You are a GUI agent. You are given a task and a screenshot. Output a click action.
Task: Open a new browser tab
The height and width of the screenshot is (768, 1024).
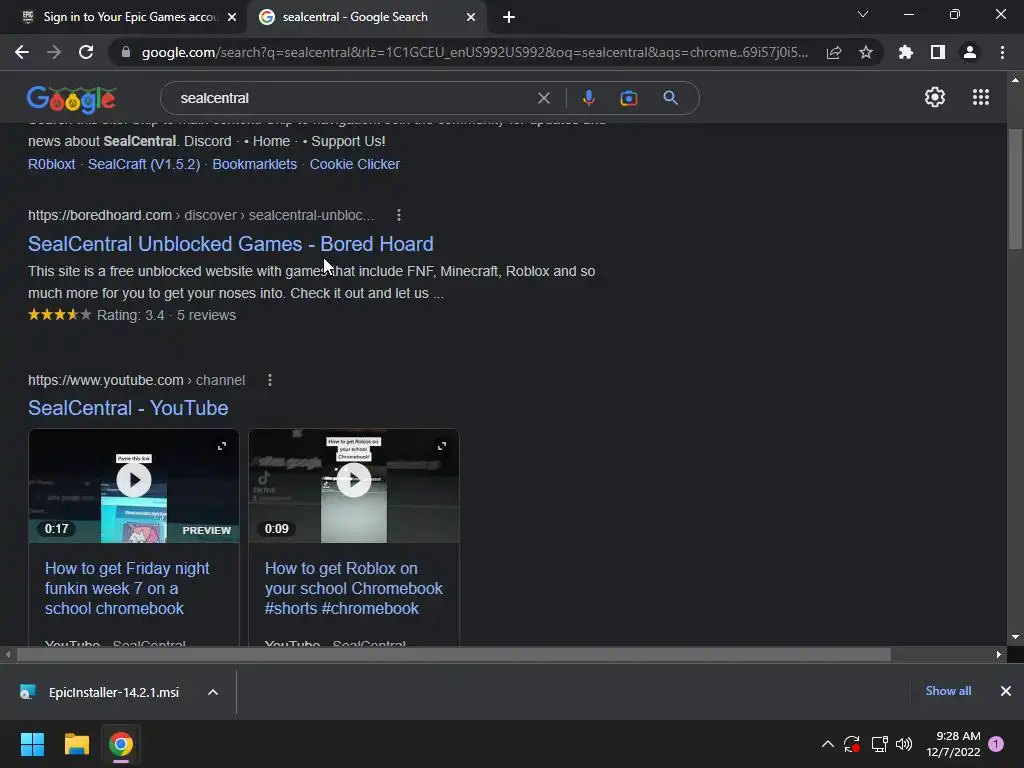tap(509, 17)
